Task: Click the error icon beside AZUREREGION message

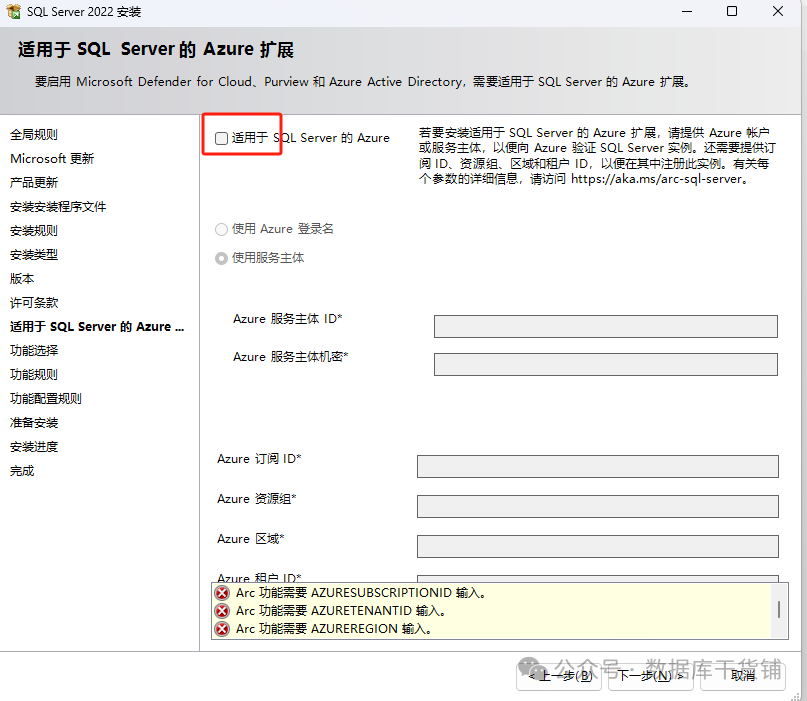Action: tap(222, 629)
